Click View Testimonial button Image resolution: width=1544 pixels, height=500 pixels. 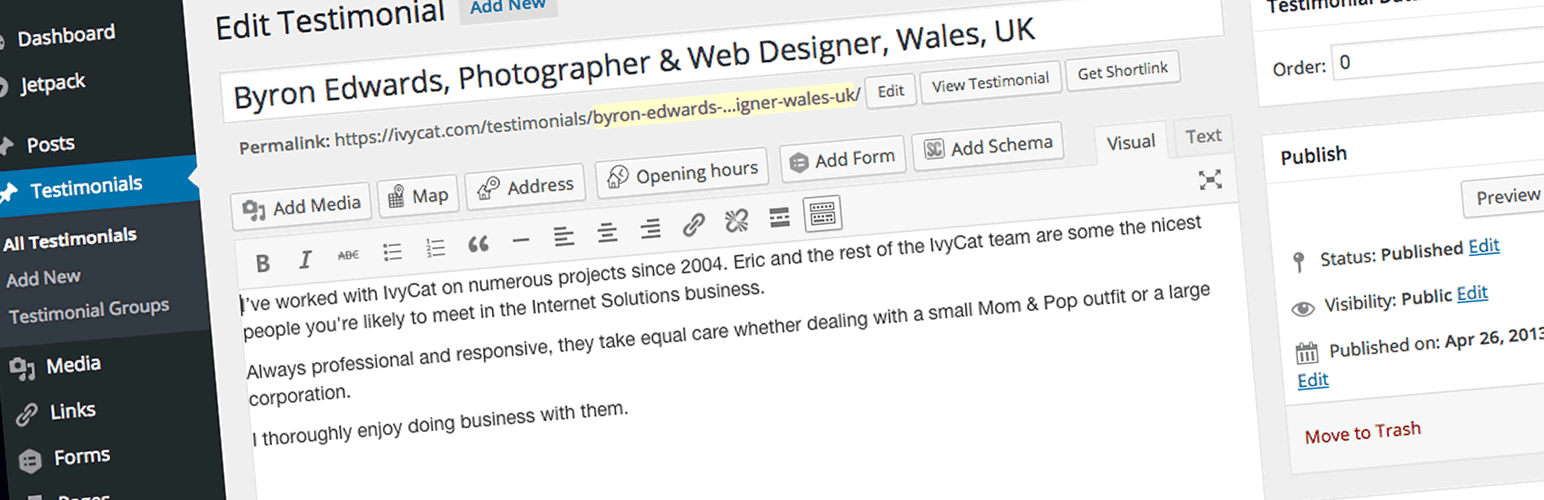[990, 82]
